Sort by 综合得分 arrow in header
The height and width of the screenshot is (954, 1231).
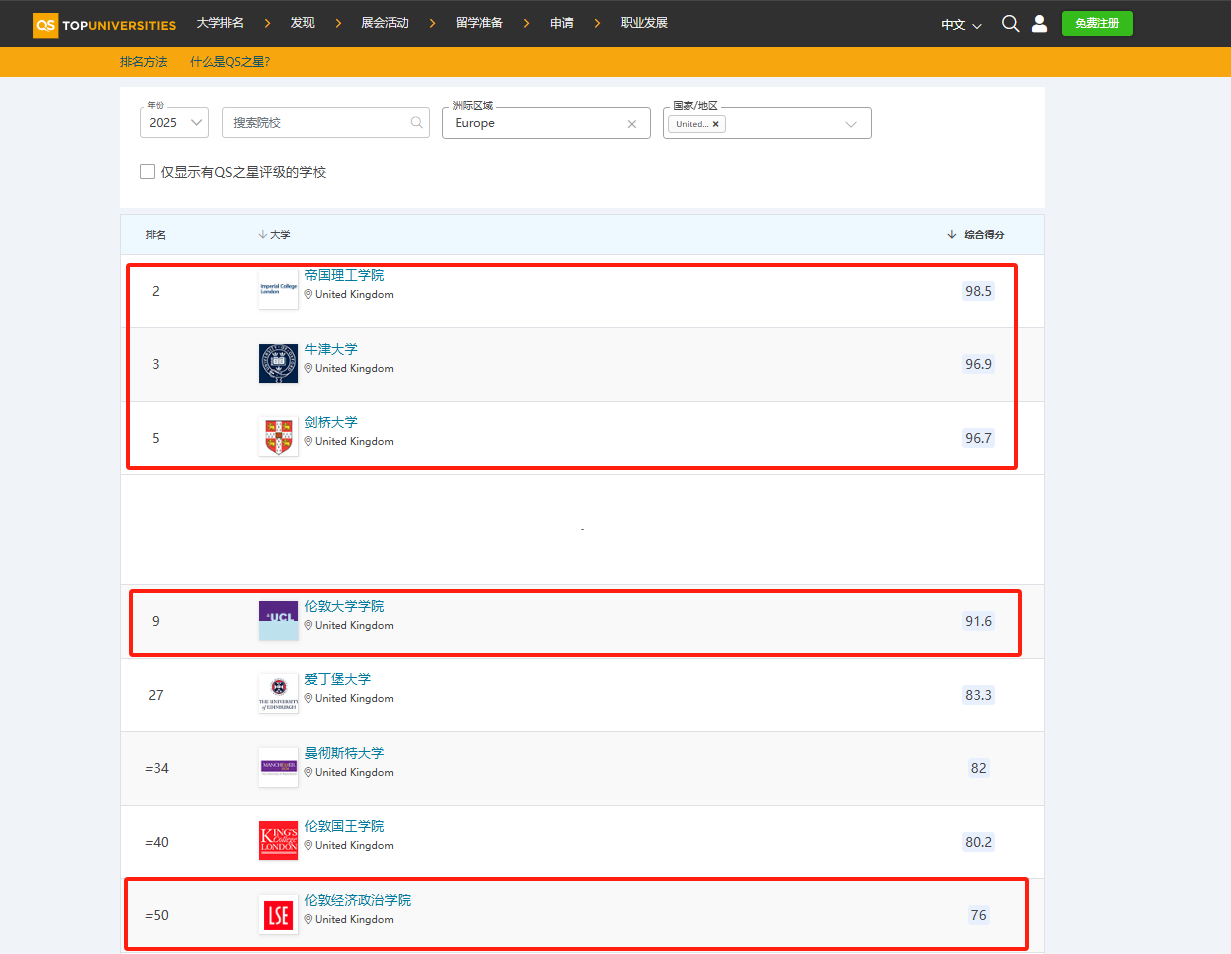click(951, 235)
